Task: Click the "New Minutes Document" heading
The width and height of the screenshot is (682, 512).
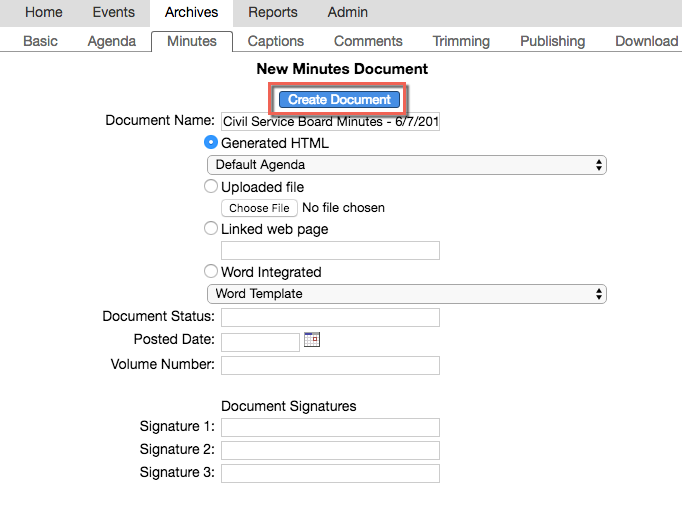Action: 342,69
